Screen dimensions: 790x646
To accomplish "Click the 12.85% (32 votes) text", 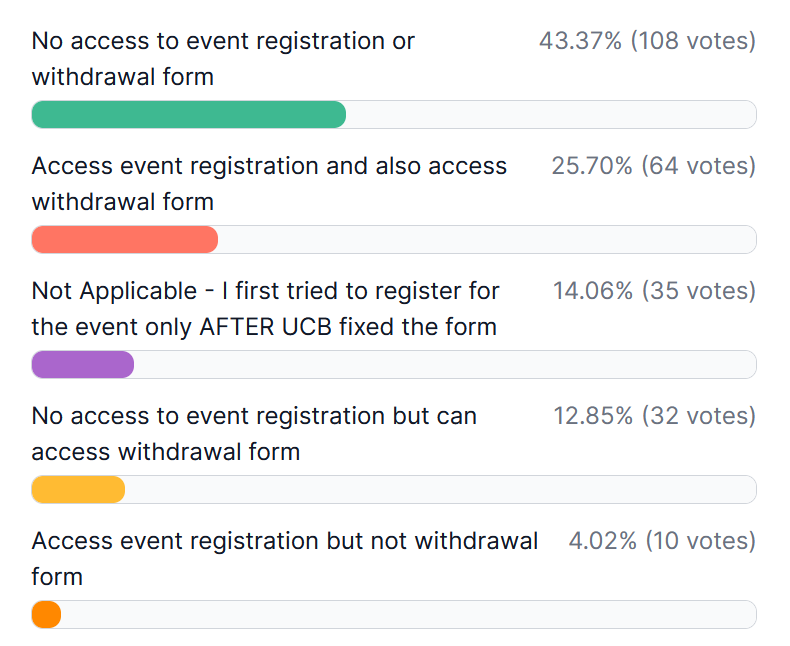I will click(654, 416).
